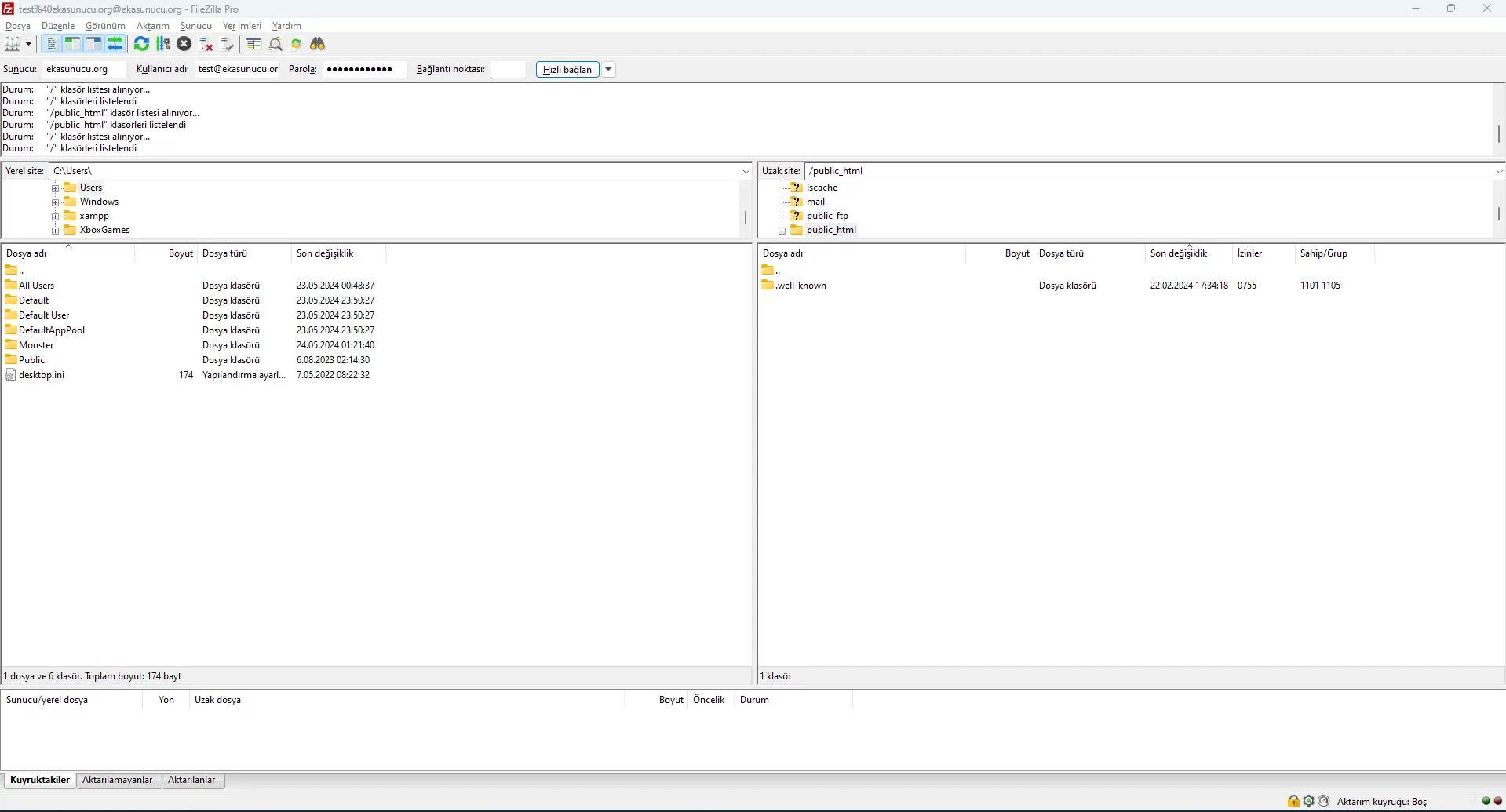This screenshot has height=812, width=1506.
Task: Open Yerel site path dropdown
Action: click(746, 171)
